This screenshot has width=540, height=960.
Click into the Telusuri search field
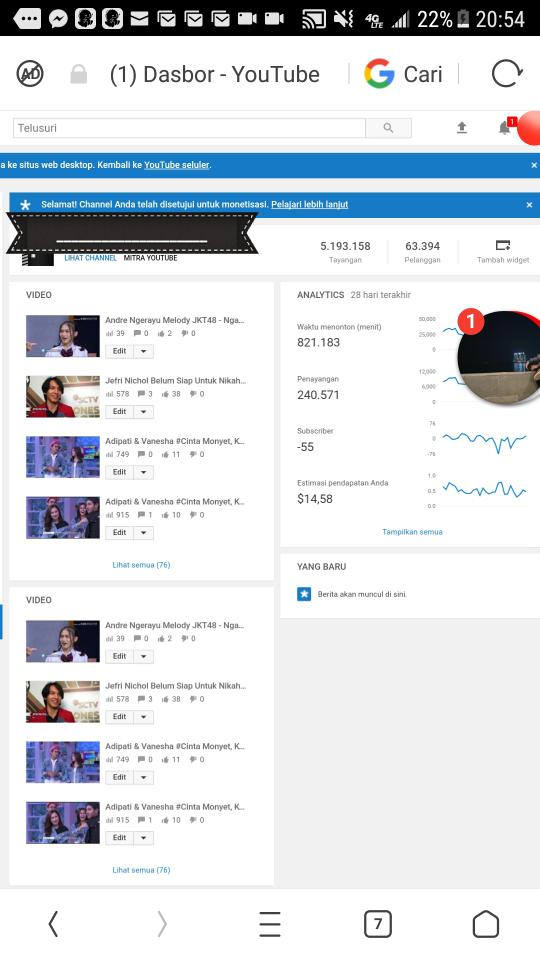pos(189,128)
